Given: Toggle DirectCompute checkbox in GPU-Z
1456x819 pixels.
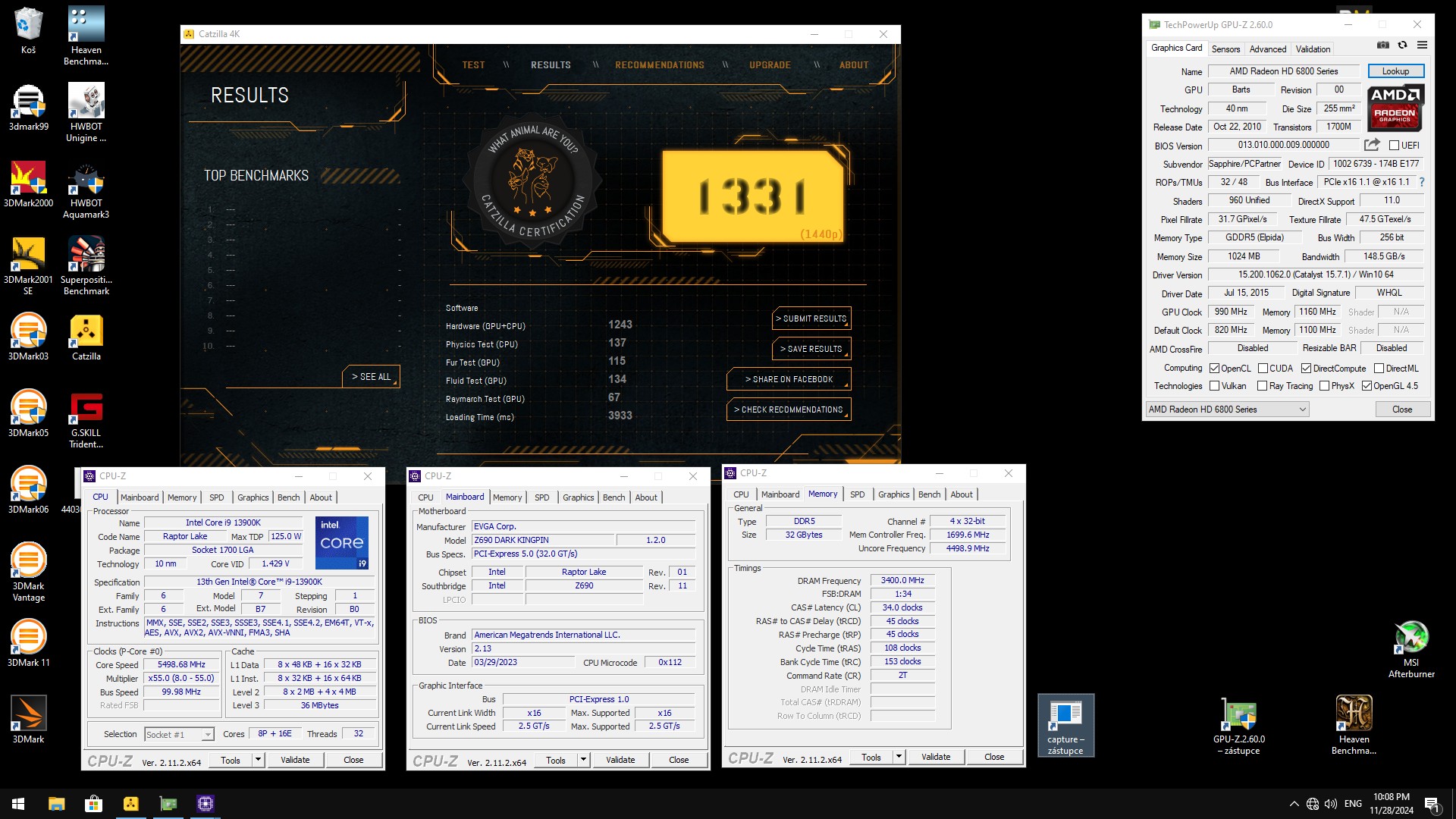Looking at the screenshot, I should (x=1306, y=368).
